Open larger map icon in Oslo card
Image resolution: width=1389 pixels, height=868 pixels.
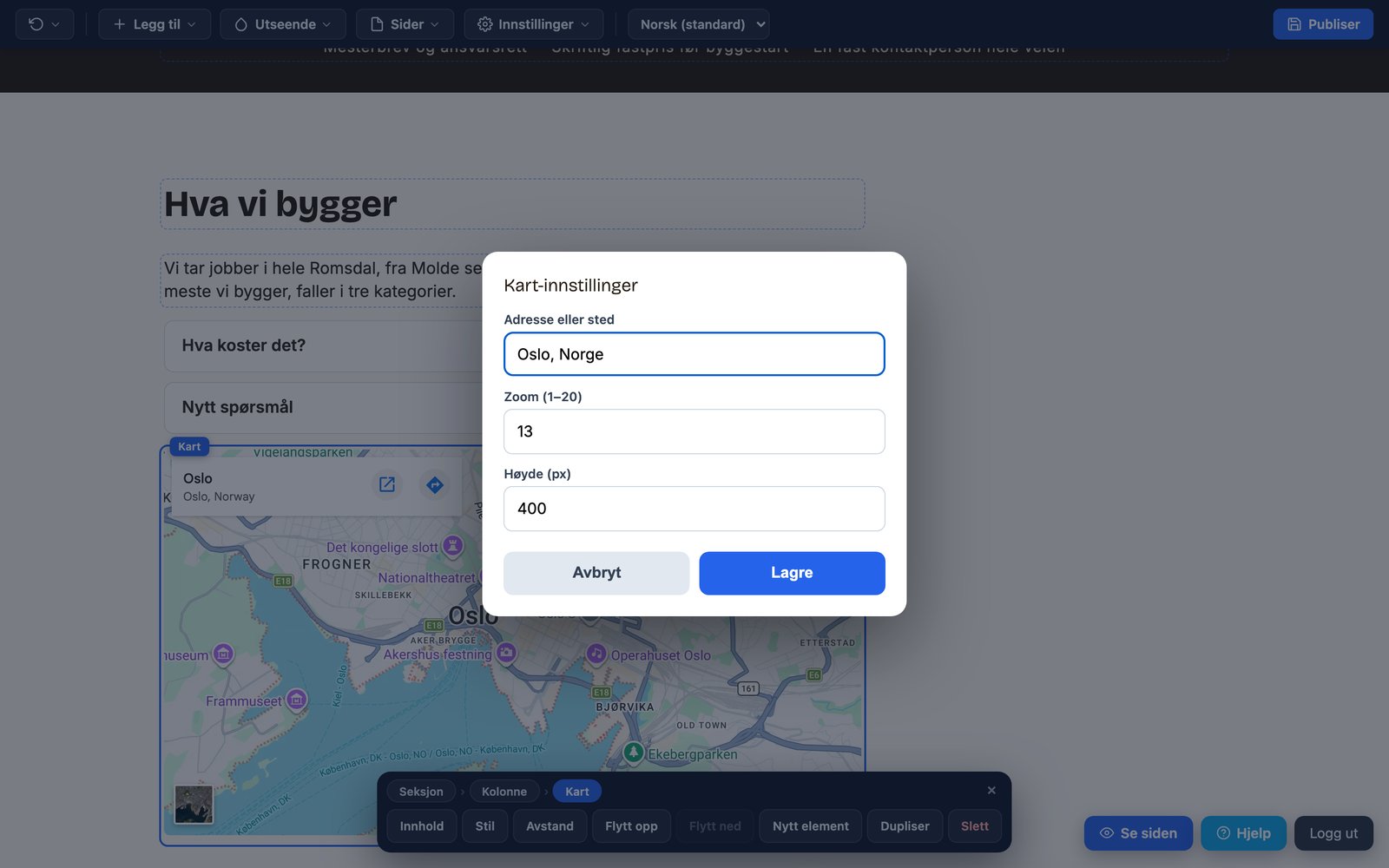pos(387,484)
